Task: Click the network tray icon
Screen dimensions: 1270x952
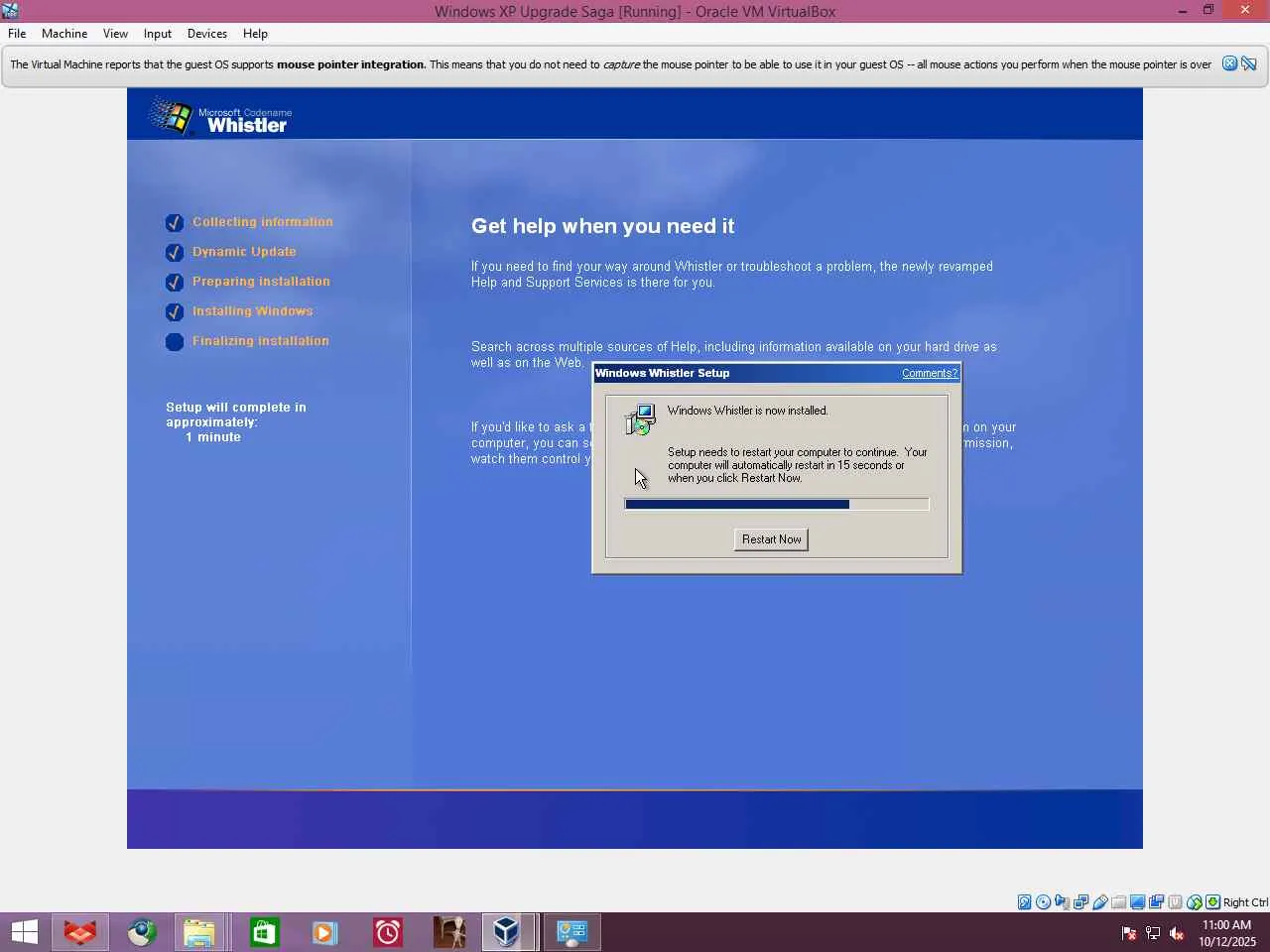Action: 1153,933
